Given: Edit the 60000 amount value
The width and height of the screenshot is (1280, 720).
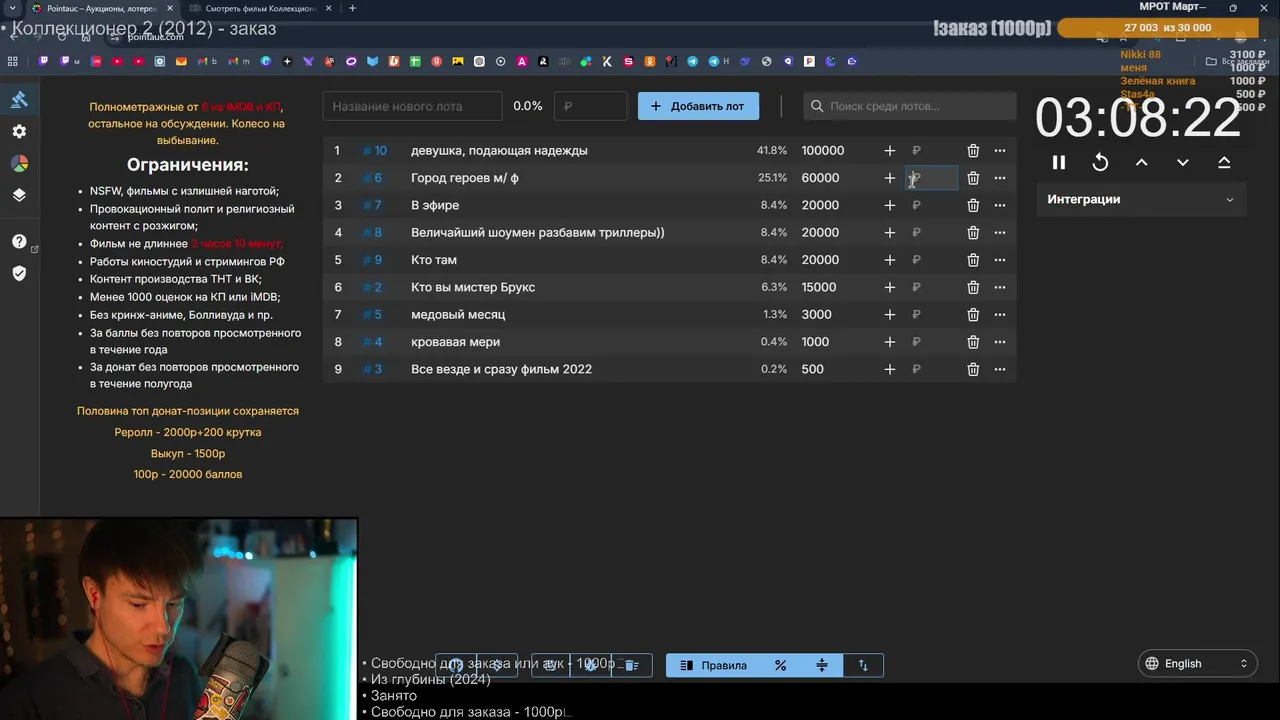Looking at the screenshot, I should (820, 178).
